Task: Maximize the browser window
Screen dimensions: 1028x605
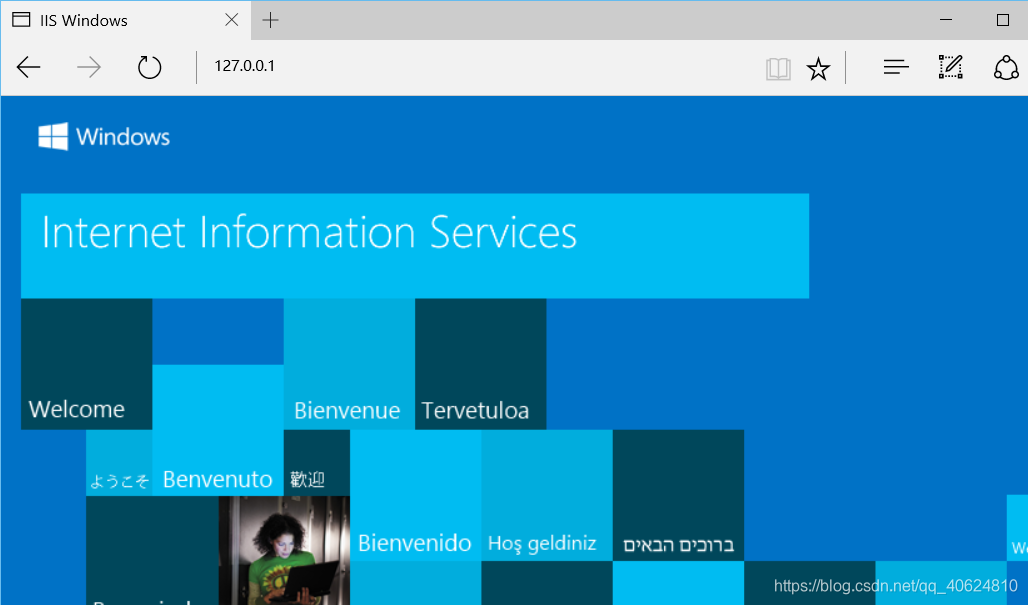Action: pos(1002,20)
